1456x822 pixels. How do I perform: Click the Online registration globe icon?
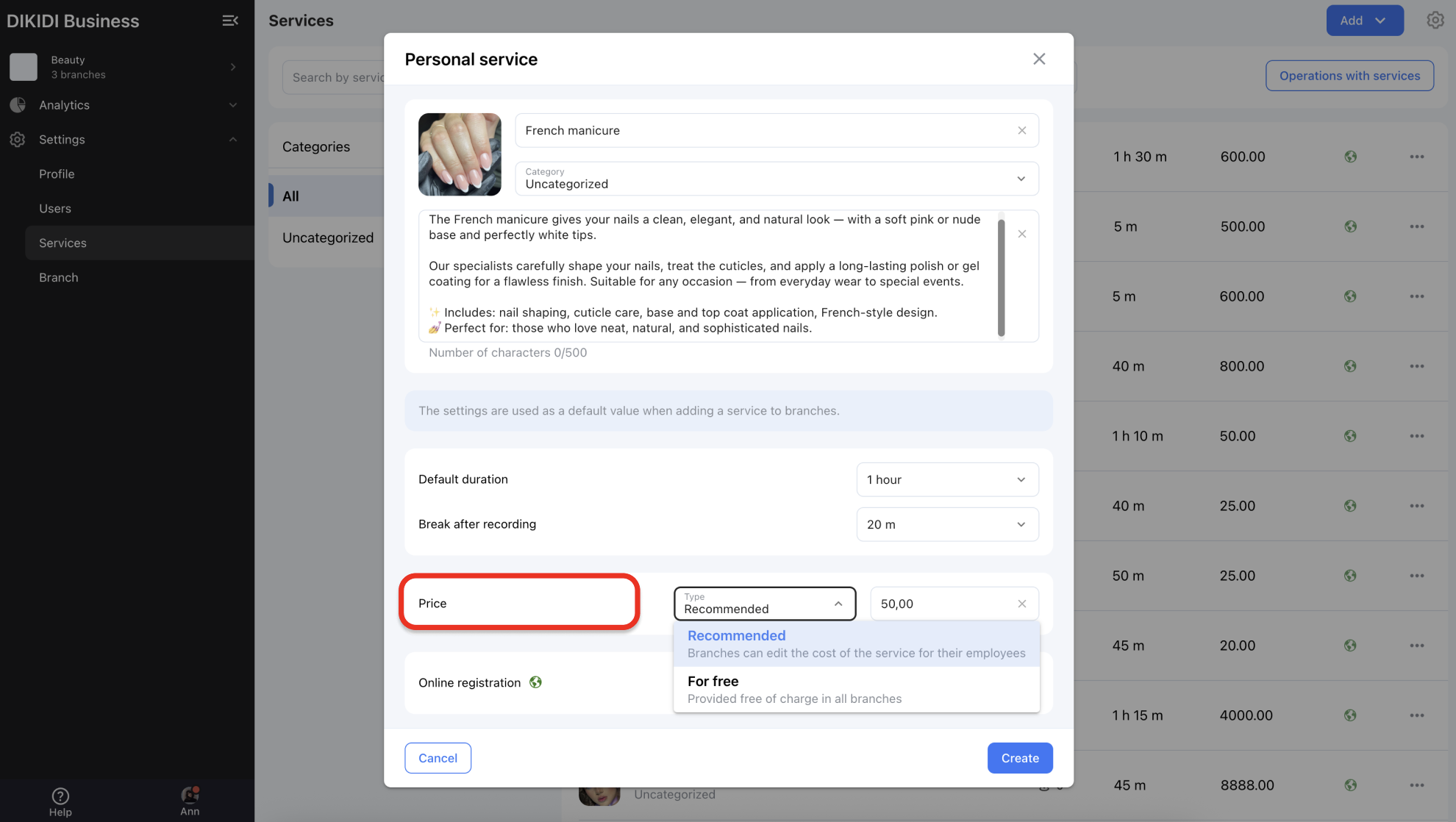tap(535, 682)
